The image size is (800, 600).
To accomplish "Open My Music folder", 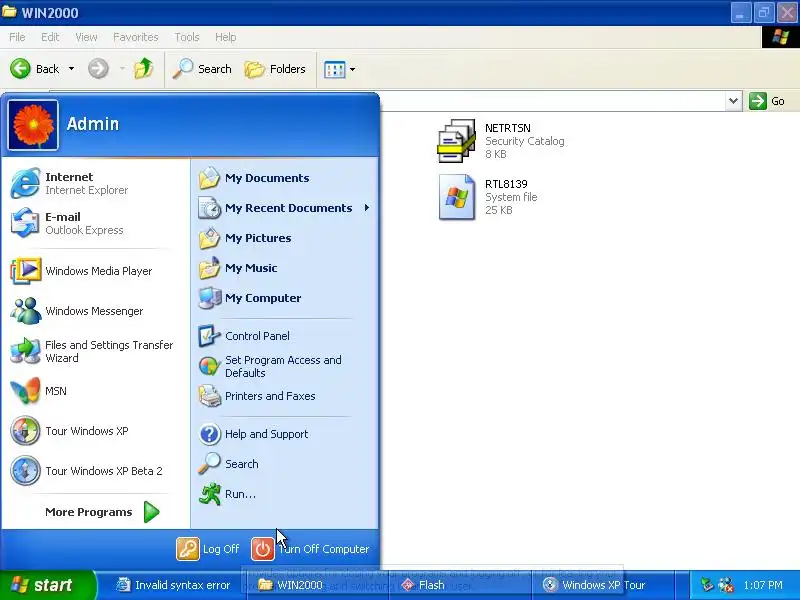I will (285, 268).
